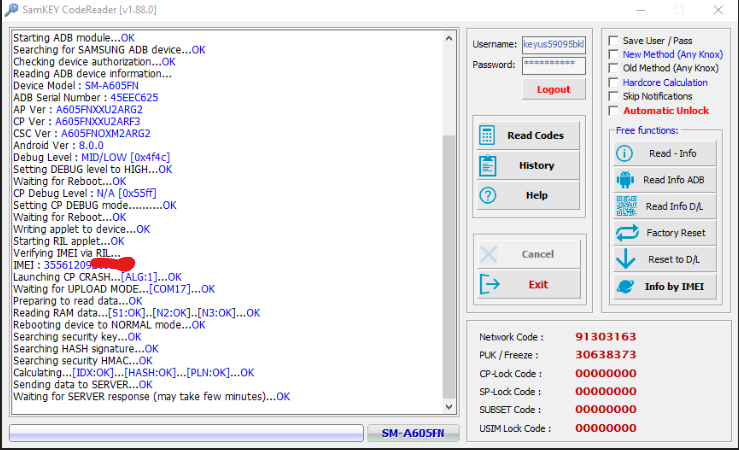The image size is (739, 450).
Task: Click Sending data to SERVER log line
Action: (x=83, y=385)
